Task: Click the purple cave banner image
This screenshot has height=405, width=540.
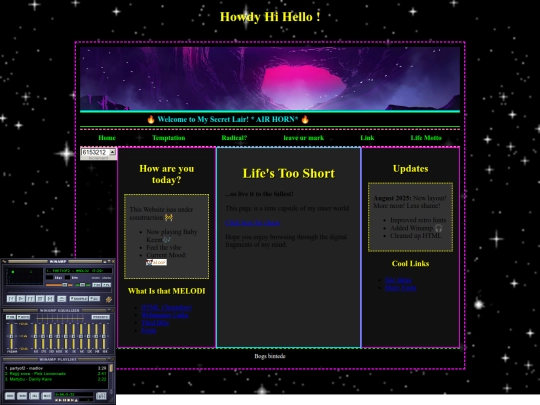Action: tap(270, 79)
